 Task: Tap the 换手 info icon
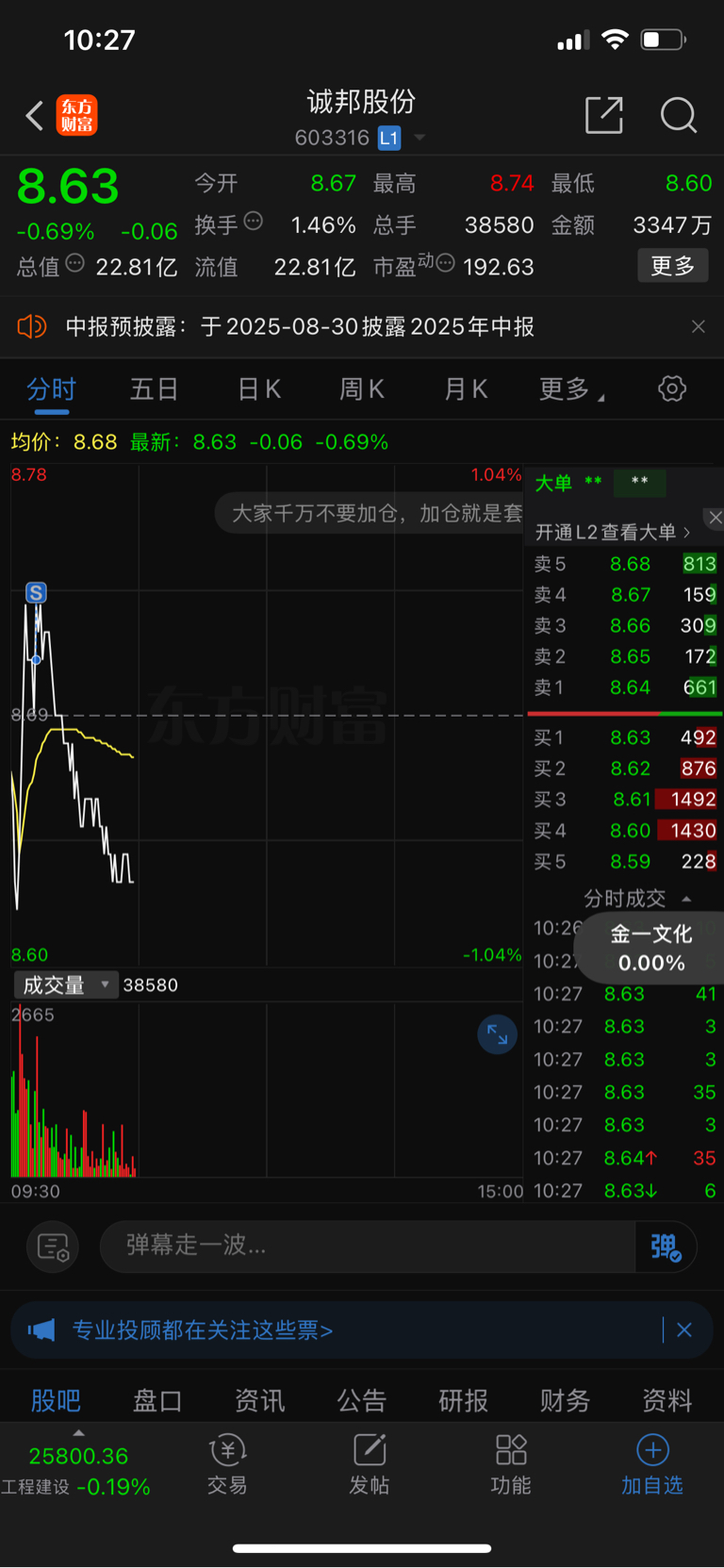(x=253, y=222)
